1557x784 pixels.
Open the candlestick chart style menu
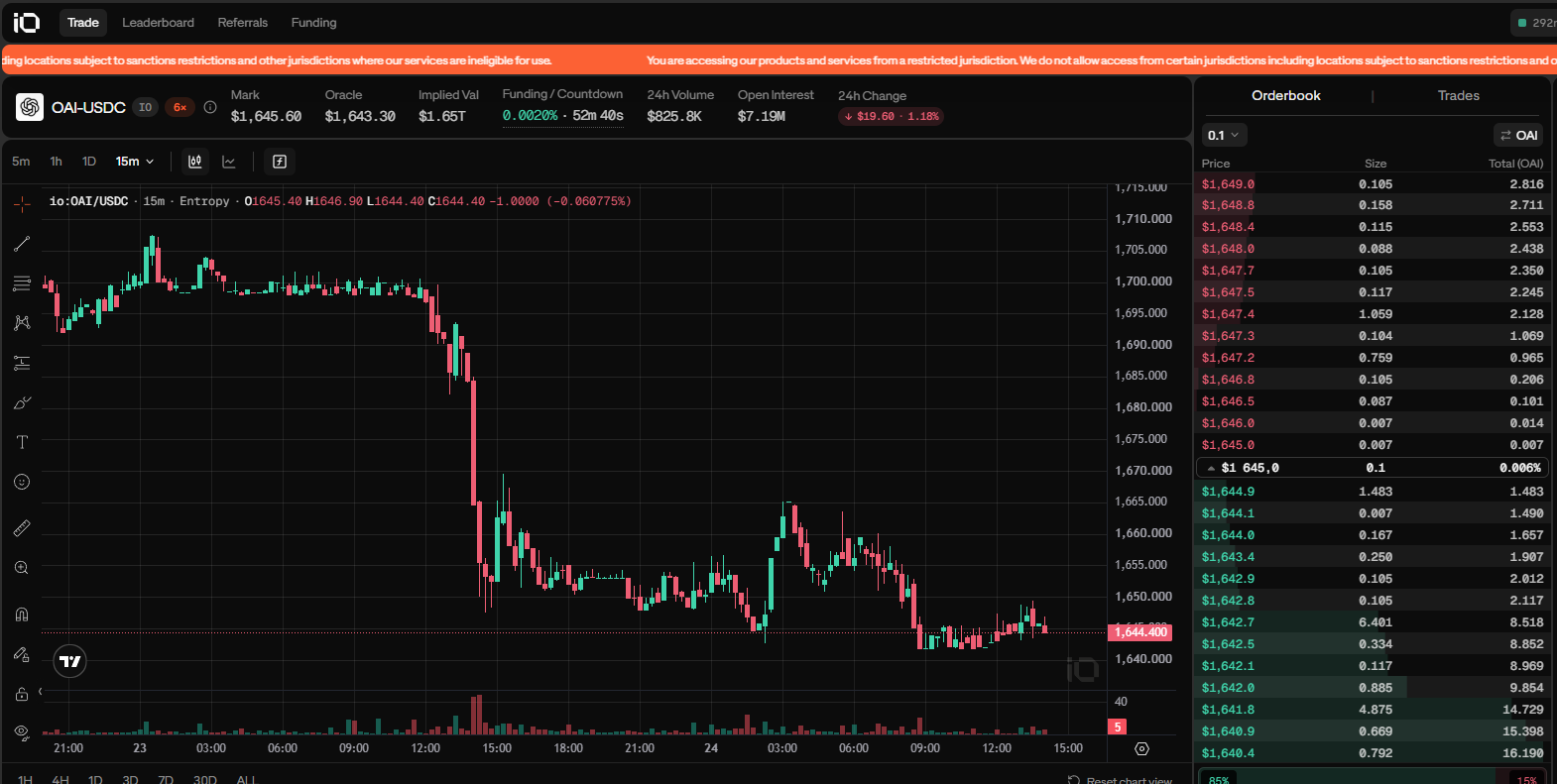click(195, 162)
